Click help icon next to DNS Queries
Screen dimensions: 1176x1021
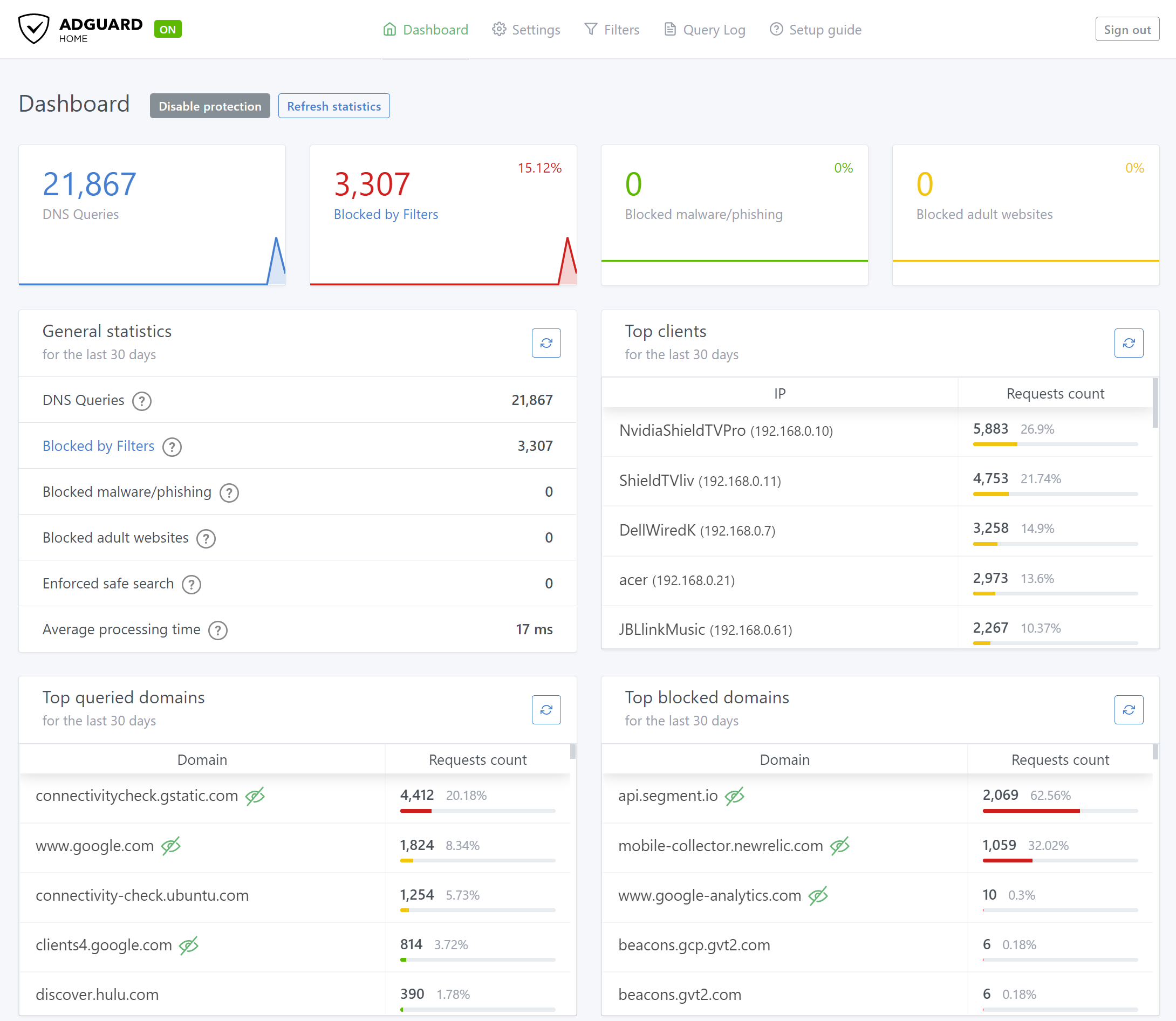click(x=142, y=401)
